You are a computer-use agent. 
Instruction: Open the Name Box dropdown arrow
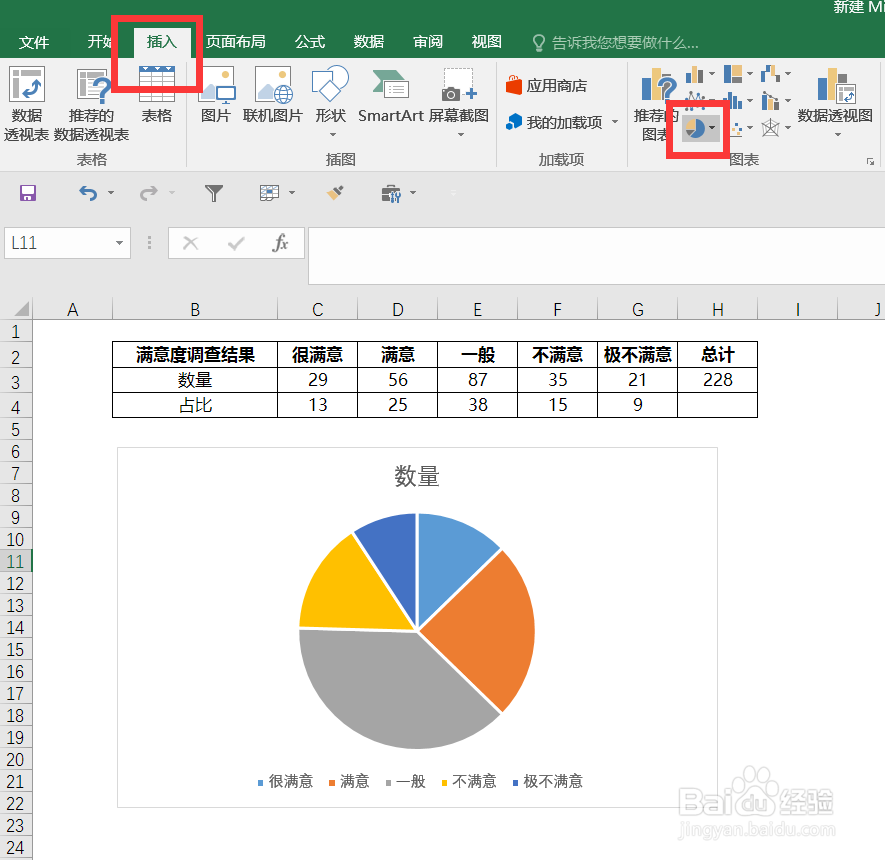coord(119,243)
